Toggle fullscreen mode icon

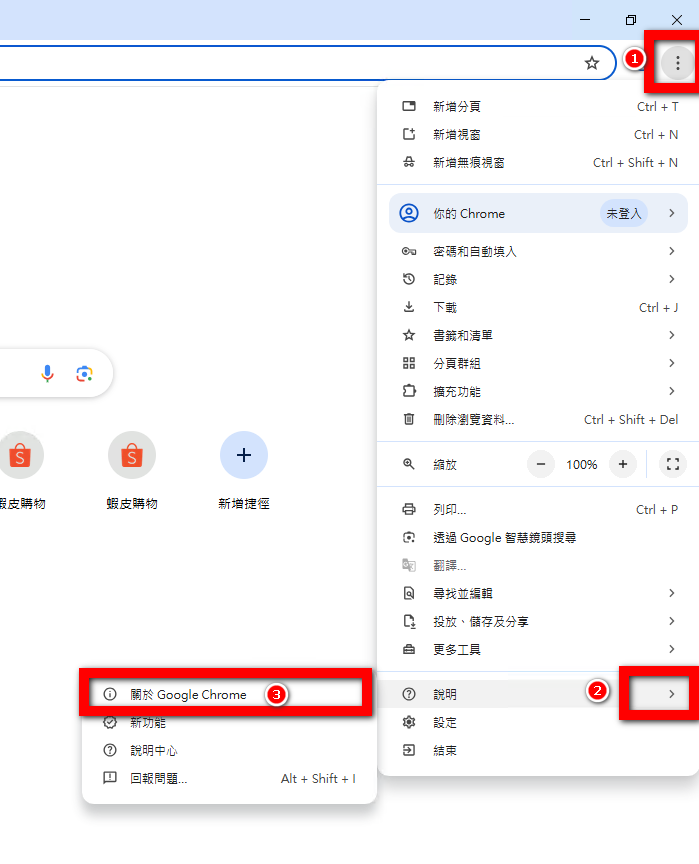673,465
